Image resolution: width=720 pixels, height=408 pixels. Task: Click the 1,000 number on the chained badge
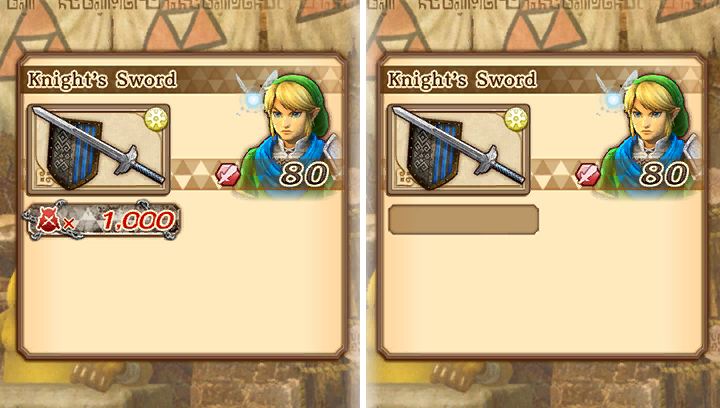coord(138,221)
